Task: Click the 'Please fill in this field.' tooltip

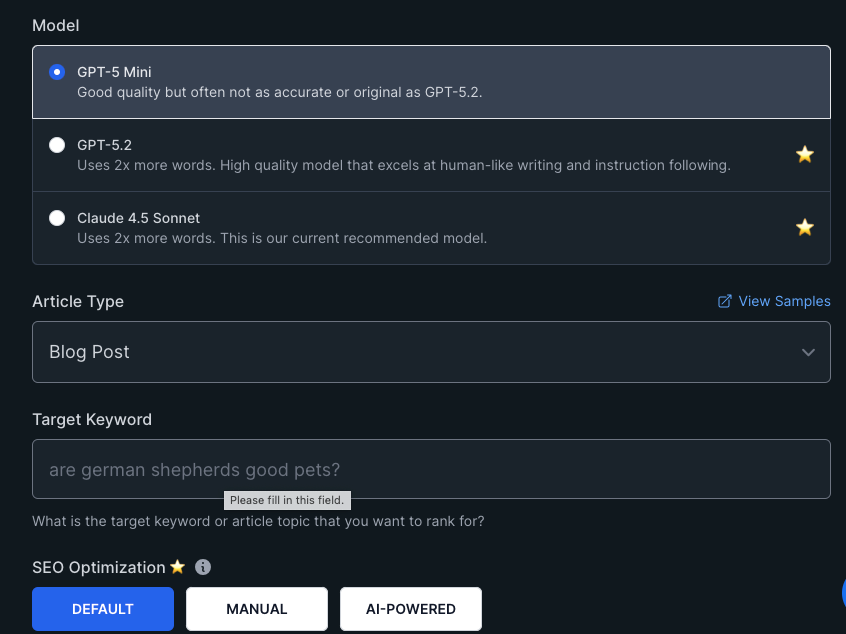Action: coord(287,500)
